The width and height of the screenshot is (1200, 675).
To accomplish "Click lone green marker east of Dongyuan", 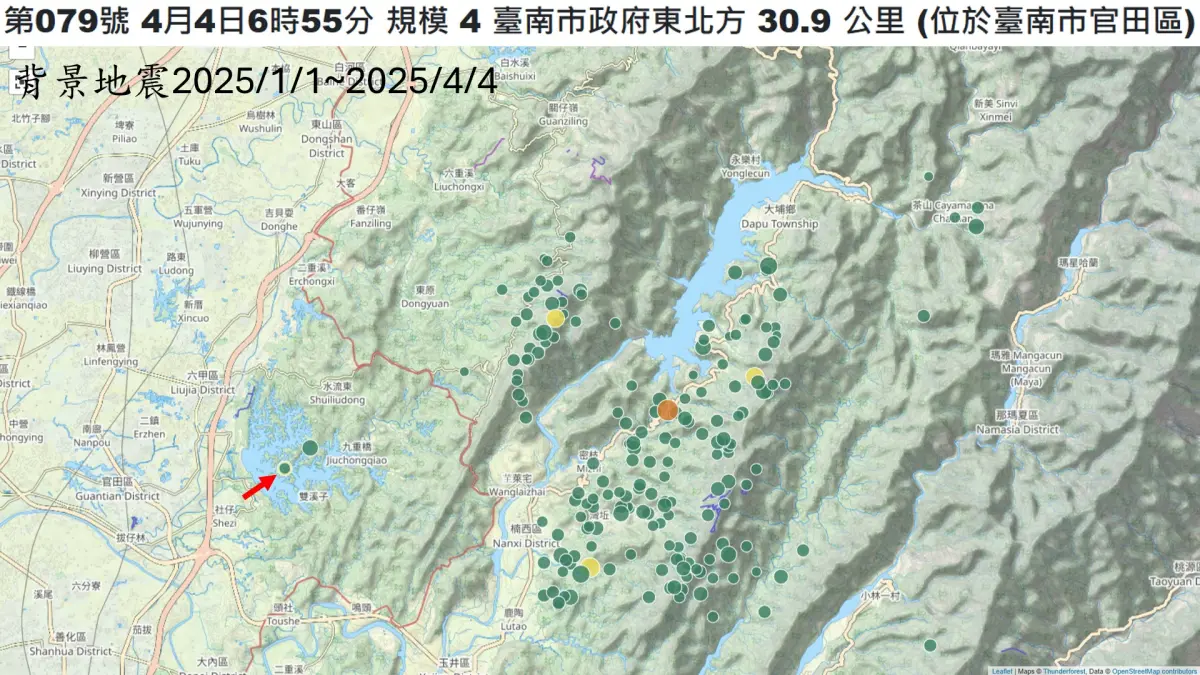I will coord(464,371).
